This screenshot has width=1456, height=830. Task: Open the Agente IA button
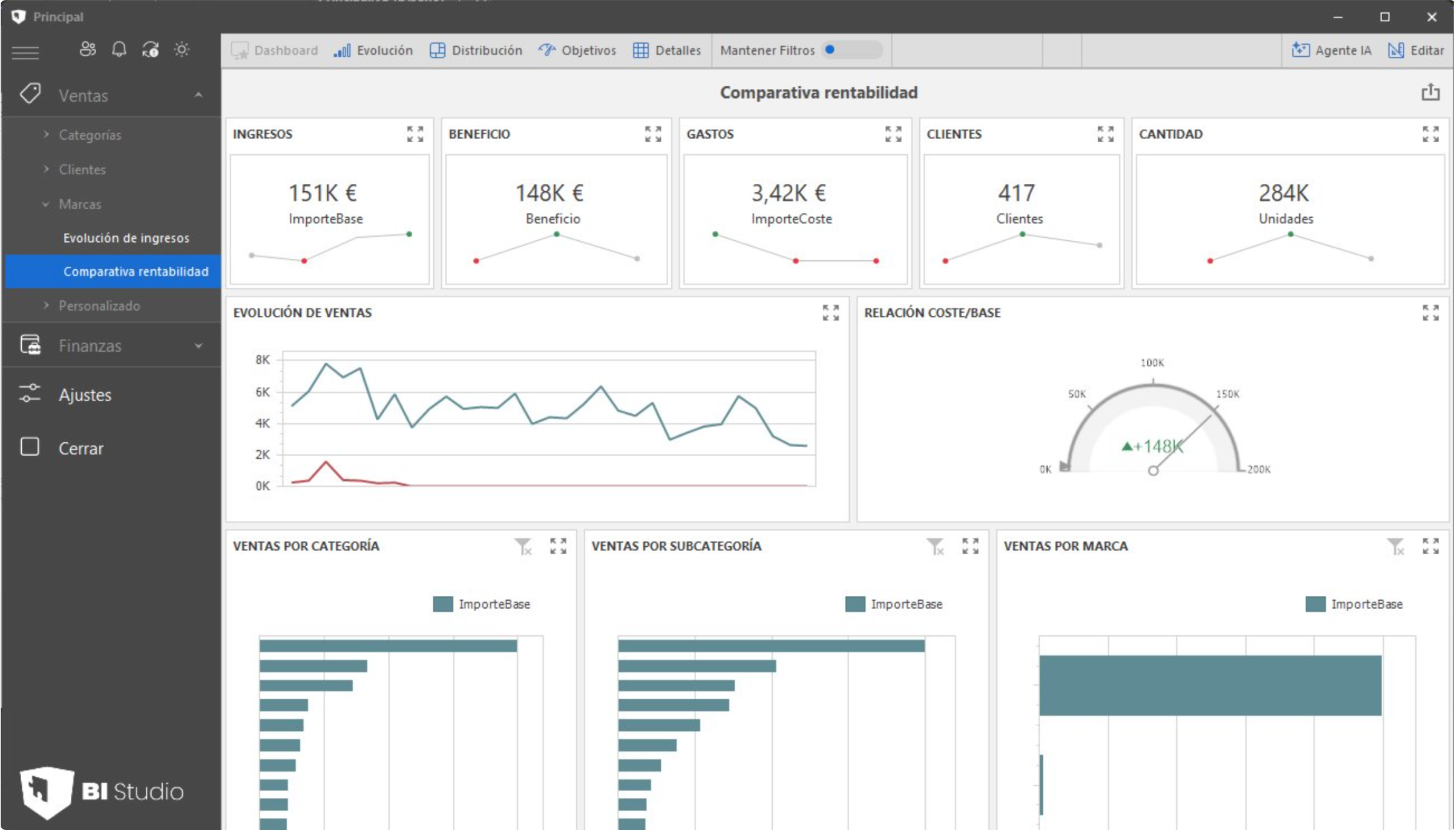(1331, 51)
